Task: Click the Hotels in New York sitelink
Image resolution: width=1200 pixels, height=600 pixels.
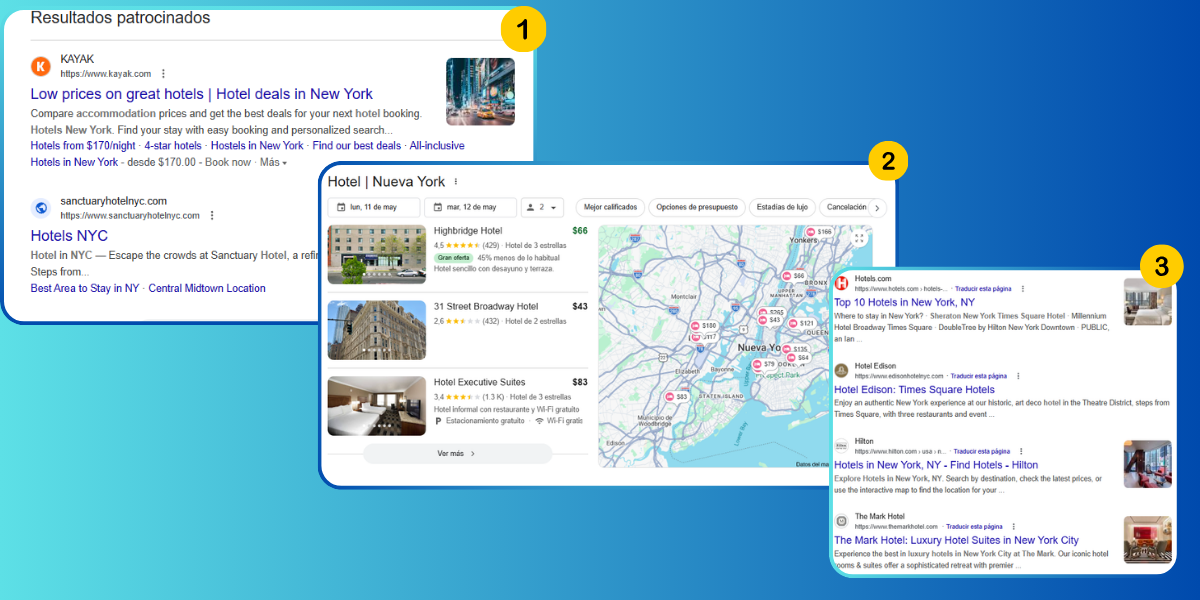Action: point(75,162)
